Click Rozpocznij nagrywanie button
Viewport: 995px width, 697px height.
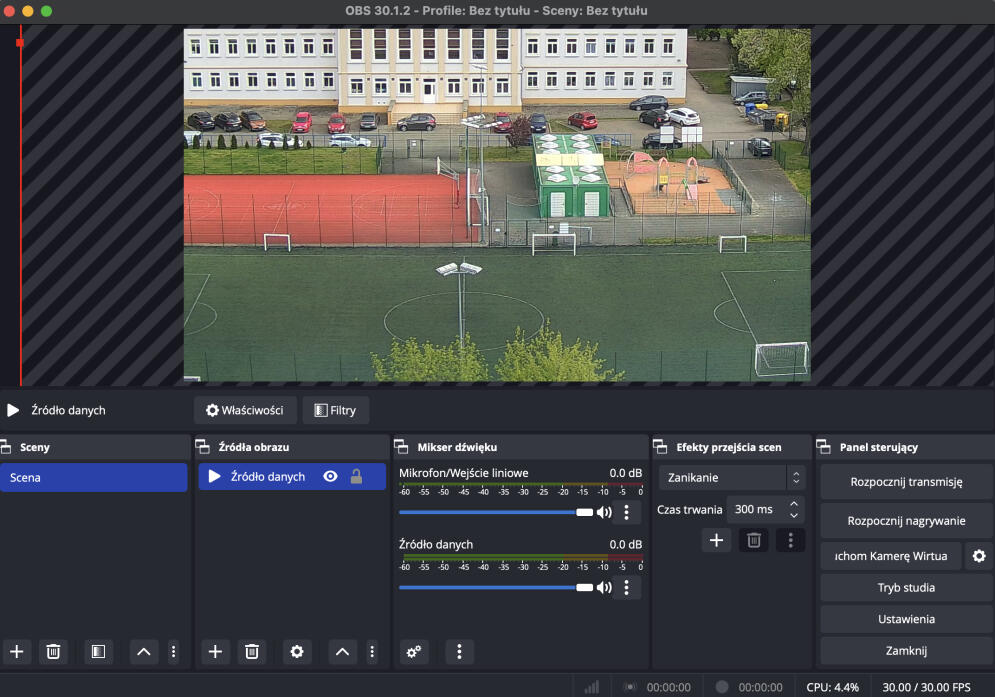pyautogui.click(x=906, y=520)
